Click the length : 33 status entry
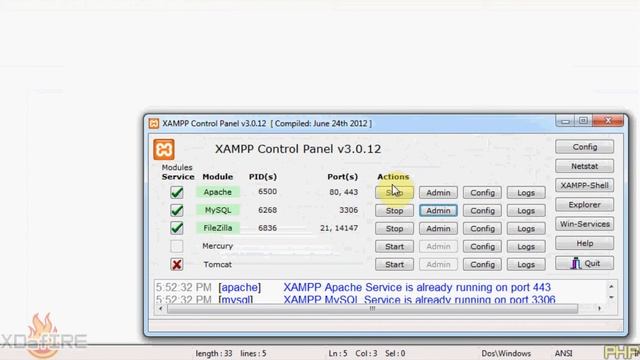The image size is (640, 360). click(x=213, y=353)
